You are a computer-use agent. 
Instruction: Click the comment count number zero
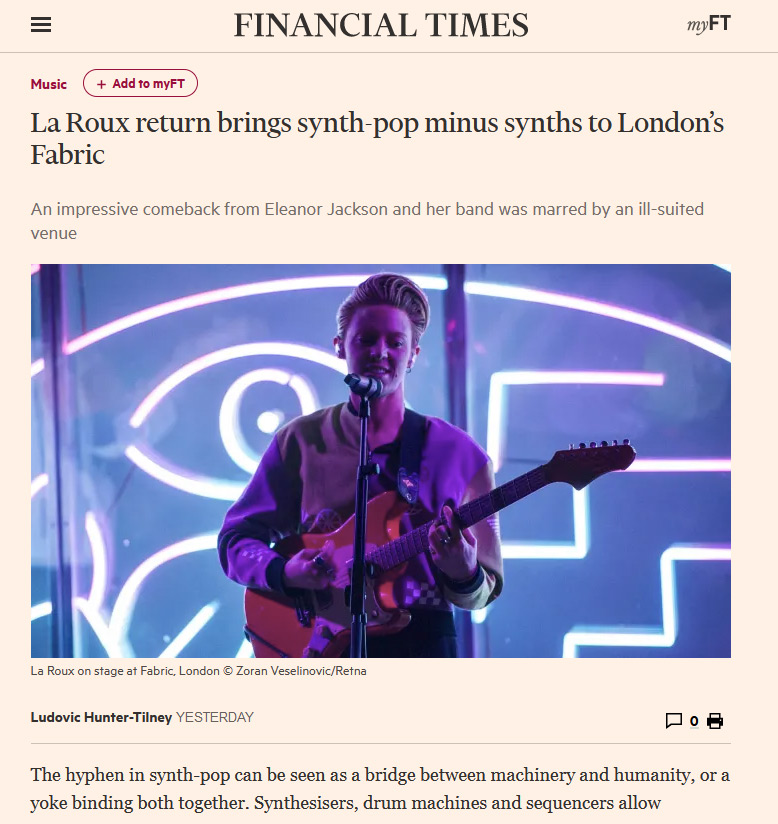(x=694, y=721)
